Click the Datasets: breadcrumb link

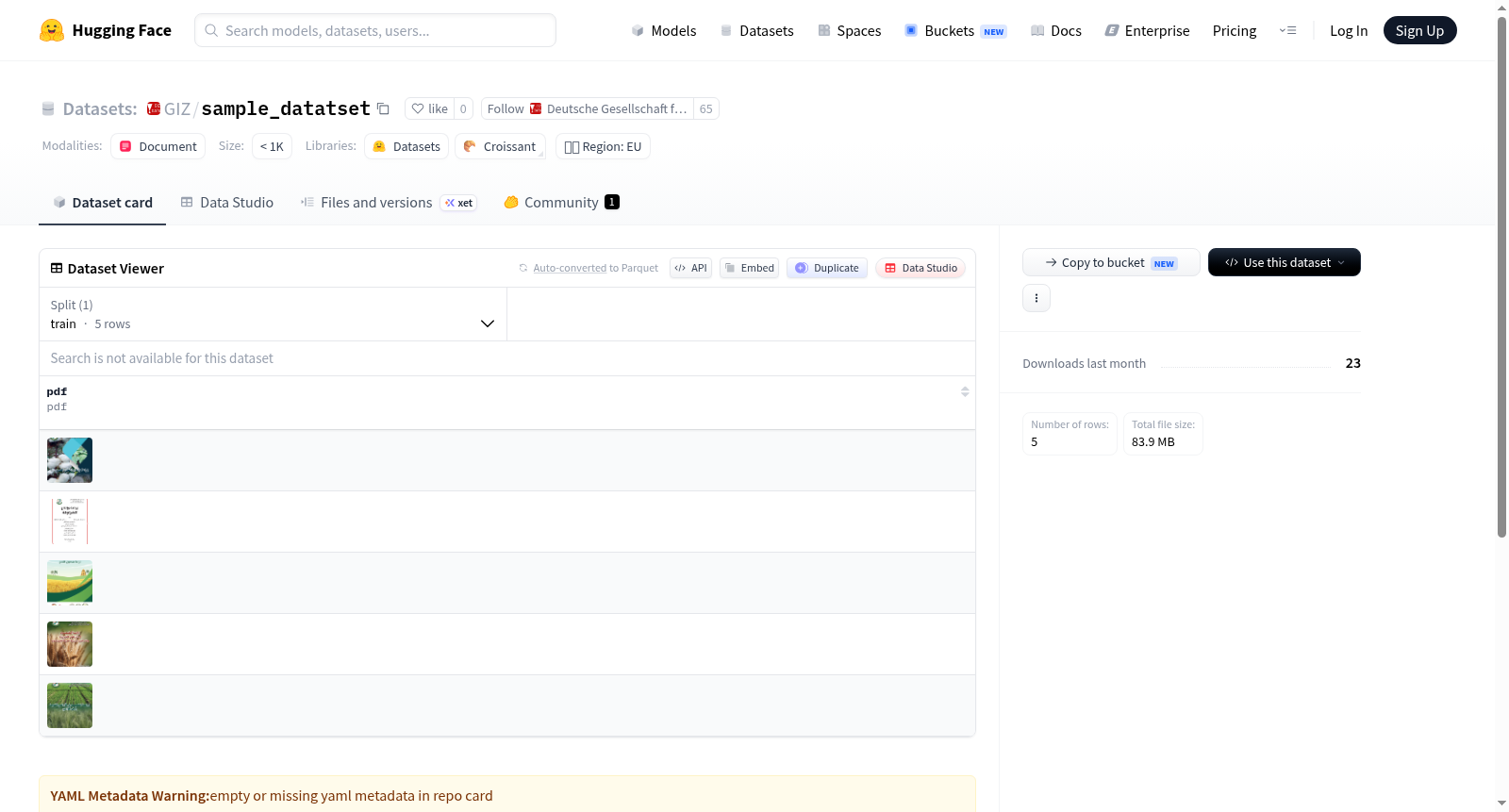(x=100, y=109)
